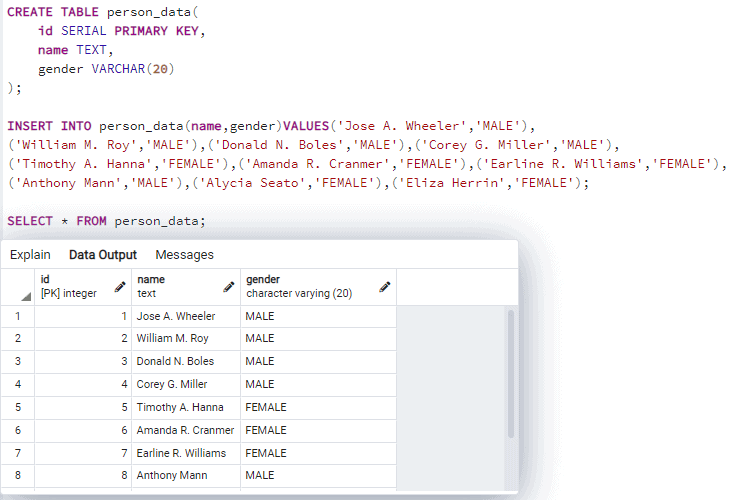Click the edit pencil in gender column header

coord(385,287)
